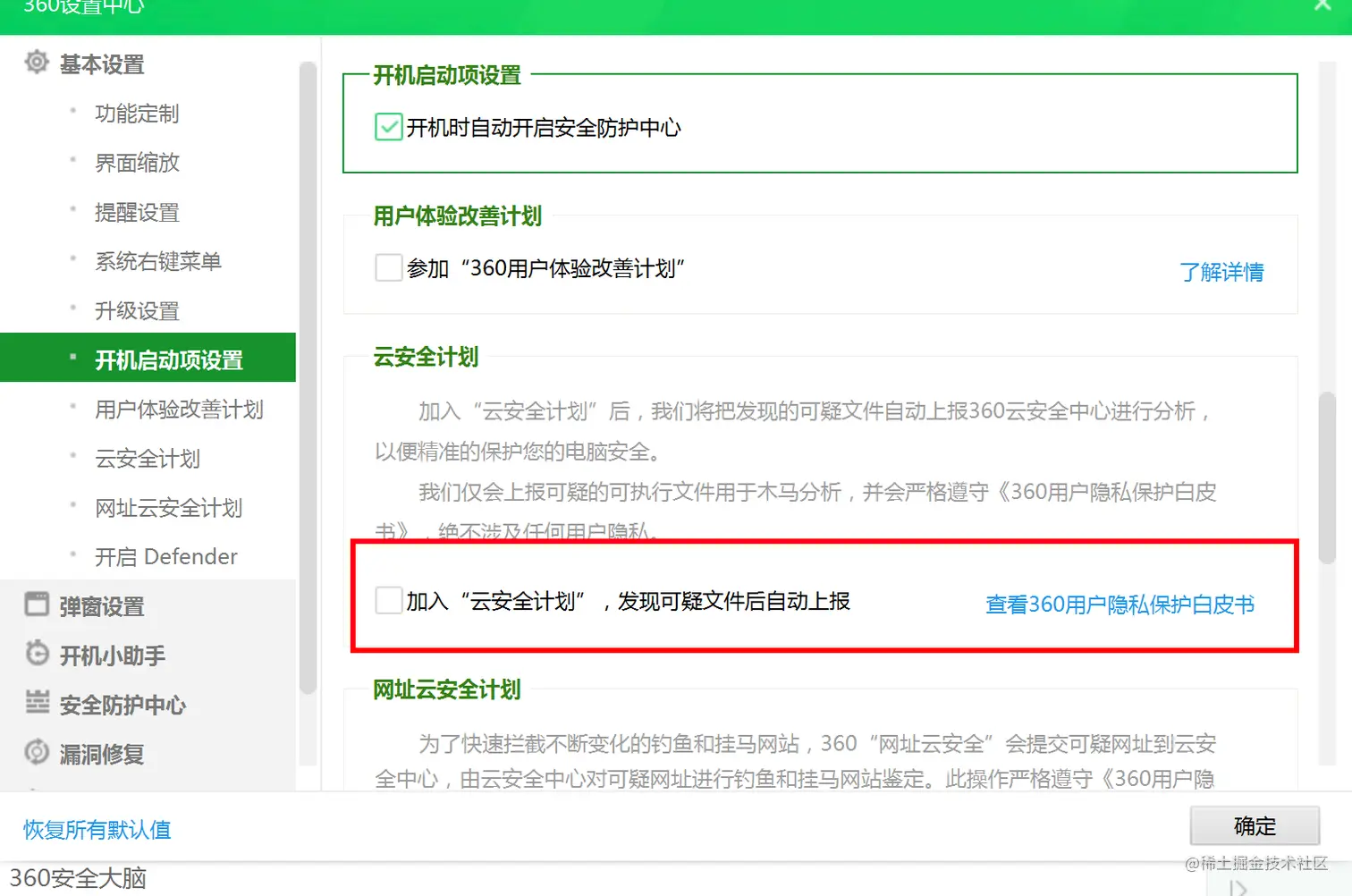Click the sidebar vertical scrollbar
This screenshot has width=1352, height=896.
(308, 377)
